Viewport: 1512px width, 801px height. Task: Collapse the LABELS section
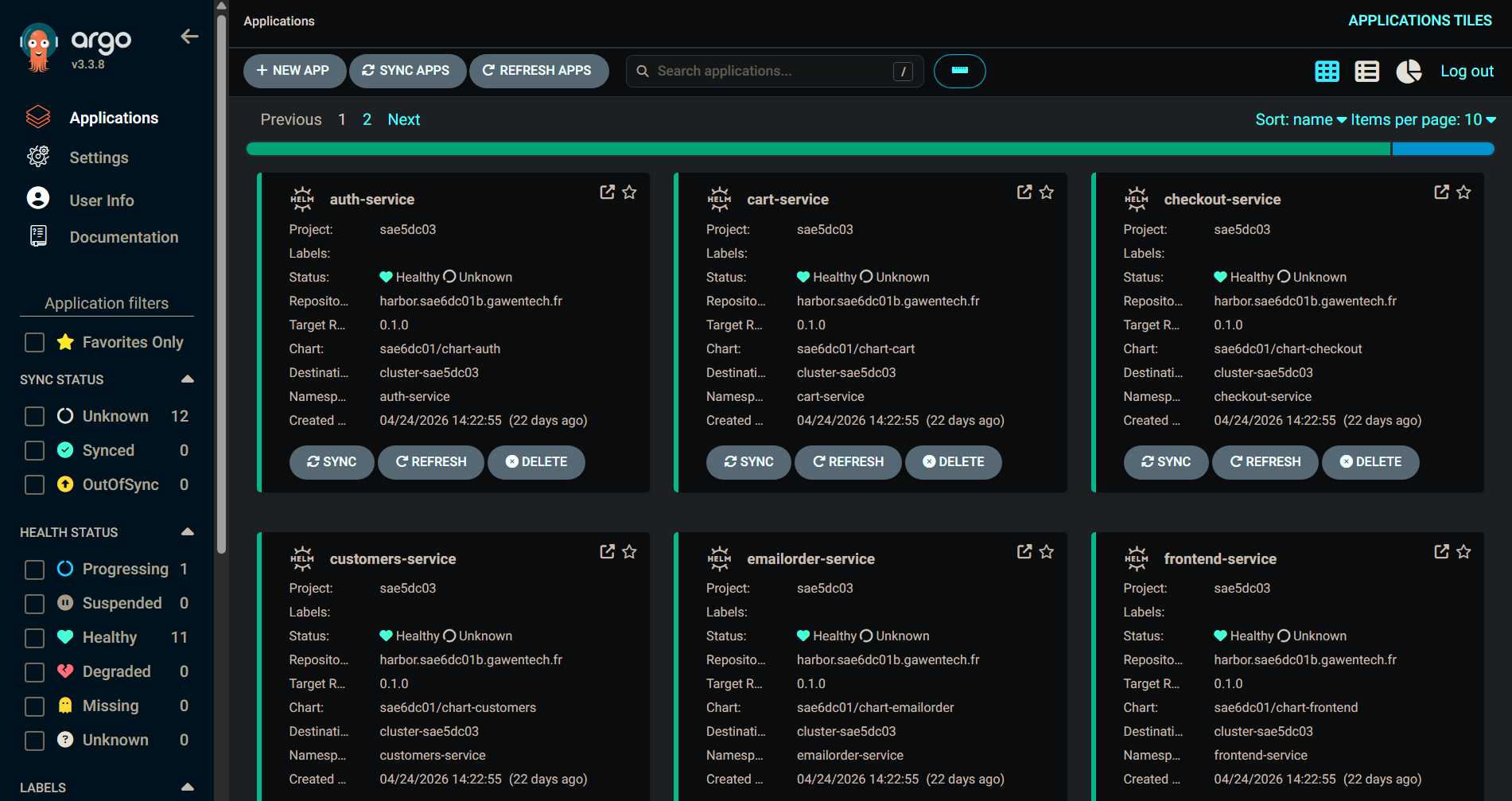188,787
